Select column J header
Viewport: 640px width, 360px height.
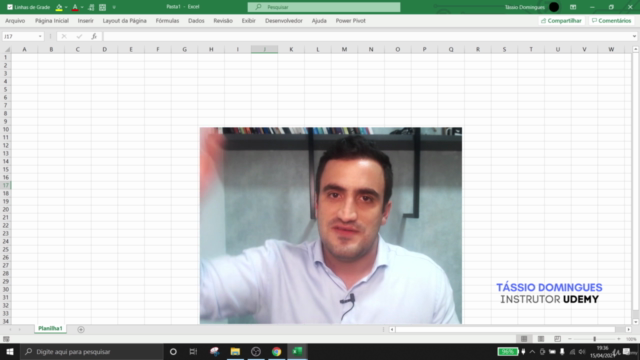pyautogui.click(x=264, y=49)
